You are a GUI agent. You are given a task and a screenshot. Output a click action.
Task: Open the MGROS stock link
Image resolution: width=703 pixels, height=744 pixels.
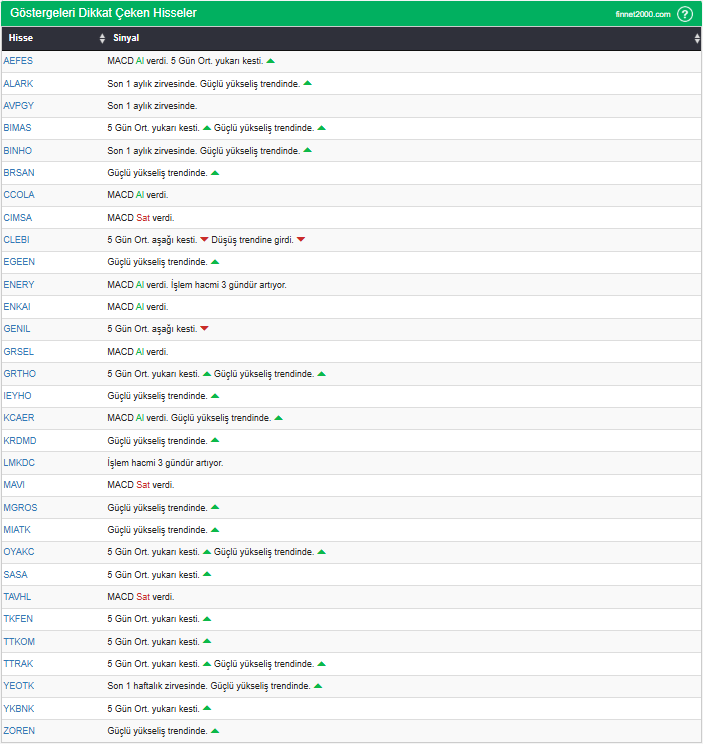[20, 508]
